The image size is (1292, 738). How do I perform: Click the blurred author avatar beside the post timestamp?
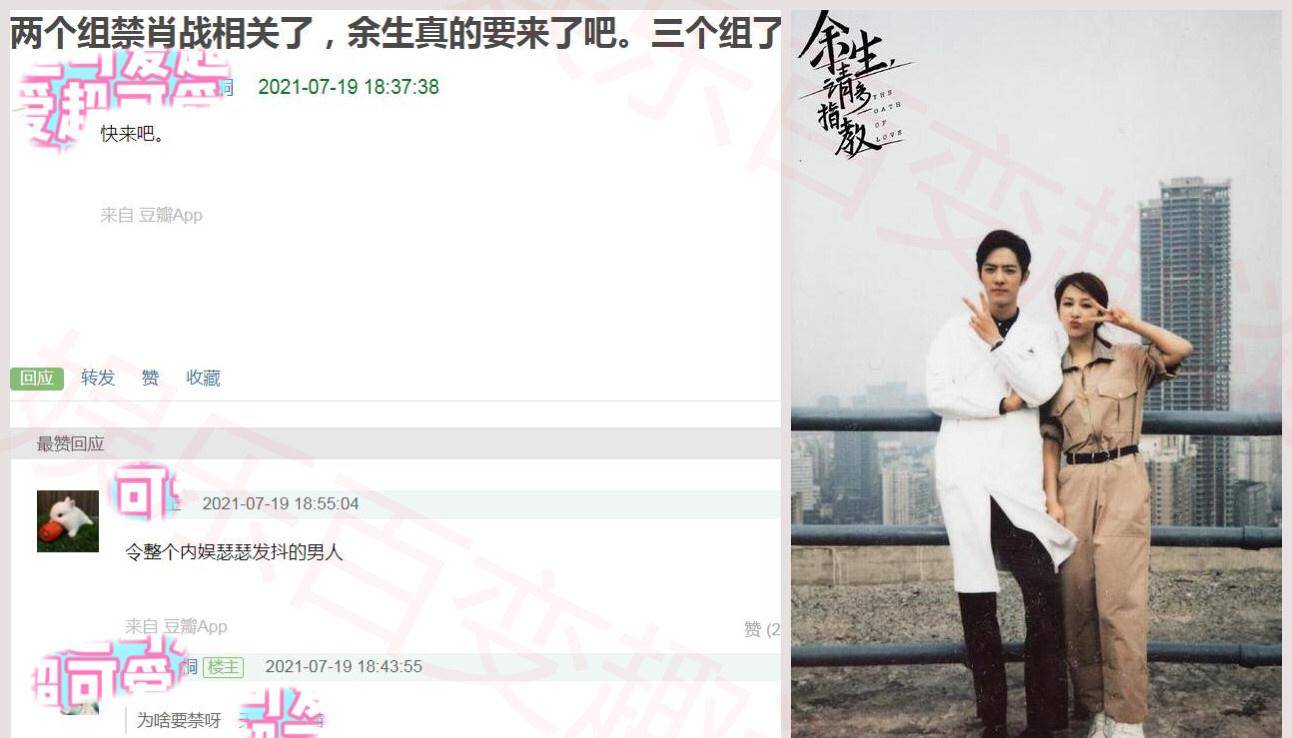120,95
